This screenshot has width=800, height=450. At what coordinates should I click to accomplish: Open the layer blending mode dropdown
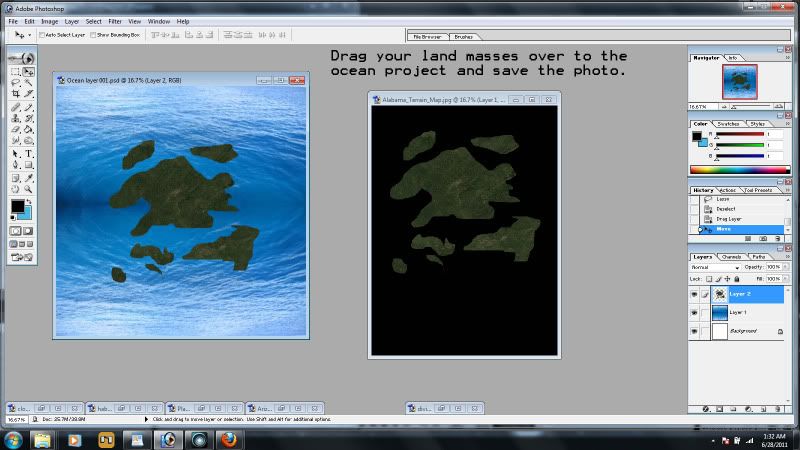pyautogui.click(x=715, y=268)
